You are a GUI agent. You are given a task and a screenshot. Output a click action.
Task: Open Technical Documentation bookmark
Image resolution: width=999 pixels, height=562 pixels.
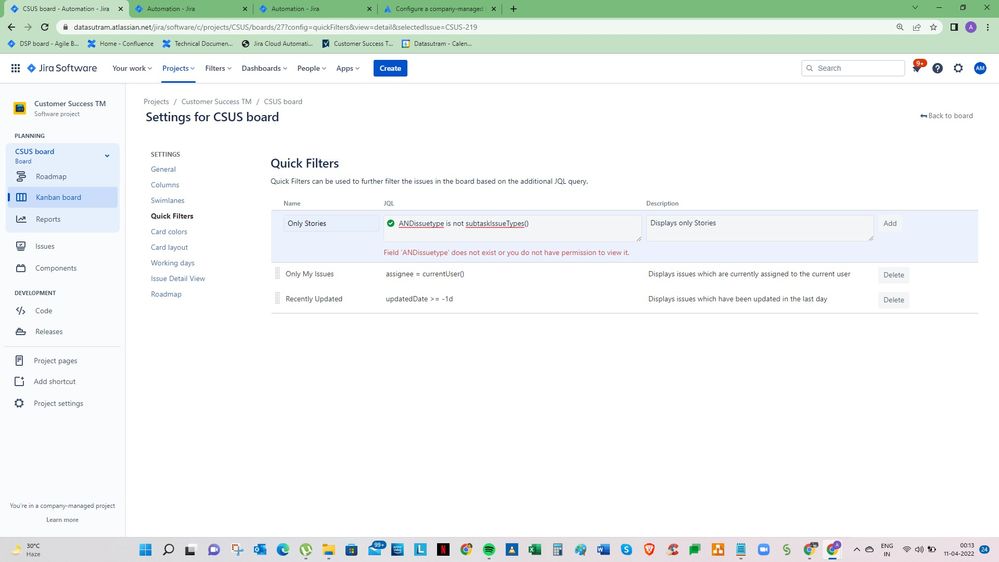click(x=198, y=43)
